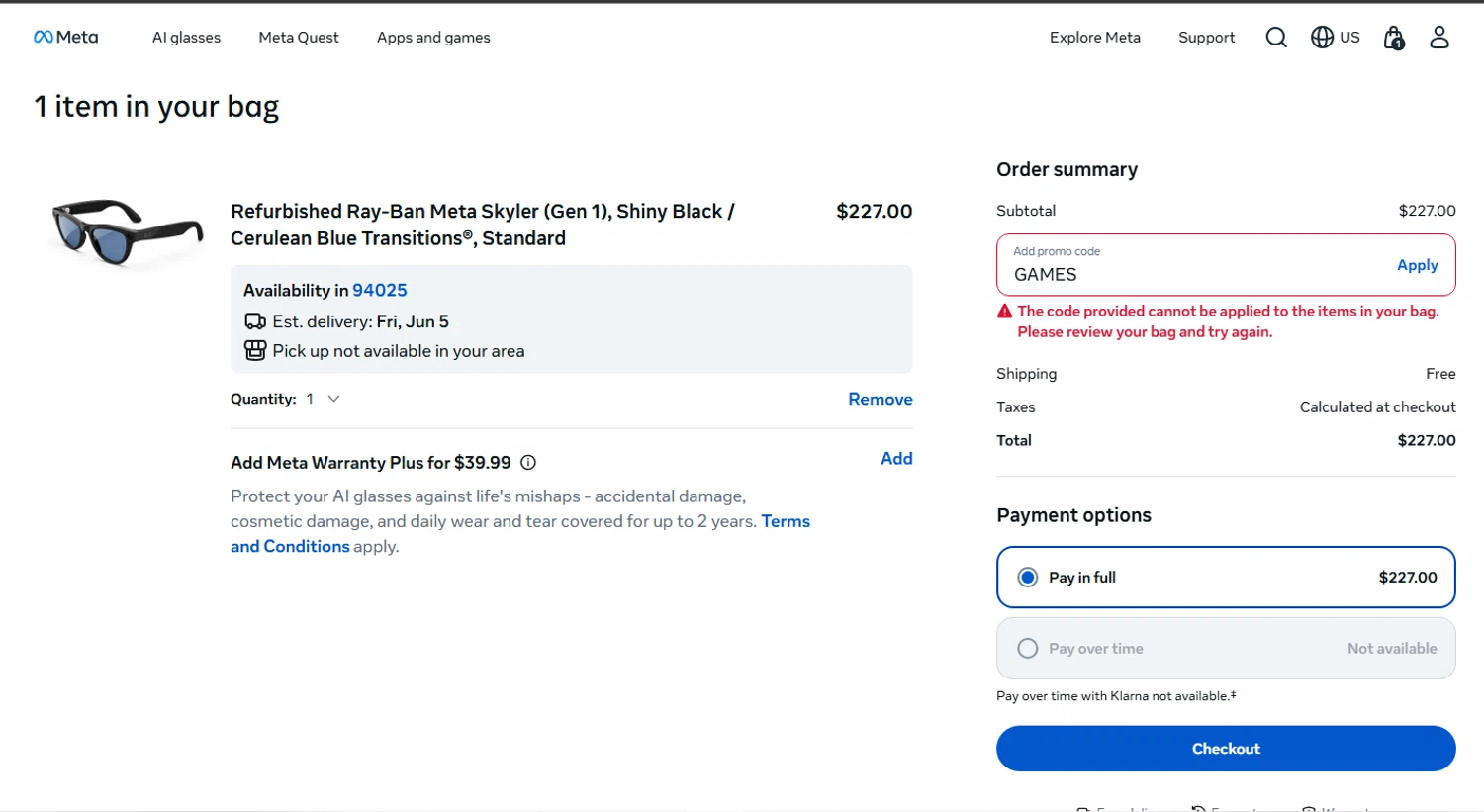Select the Pay over time radio option
This screenshot has height=812, width=1484.
pos(1028,648)
